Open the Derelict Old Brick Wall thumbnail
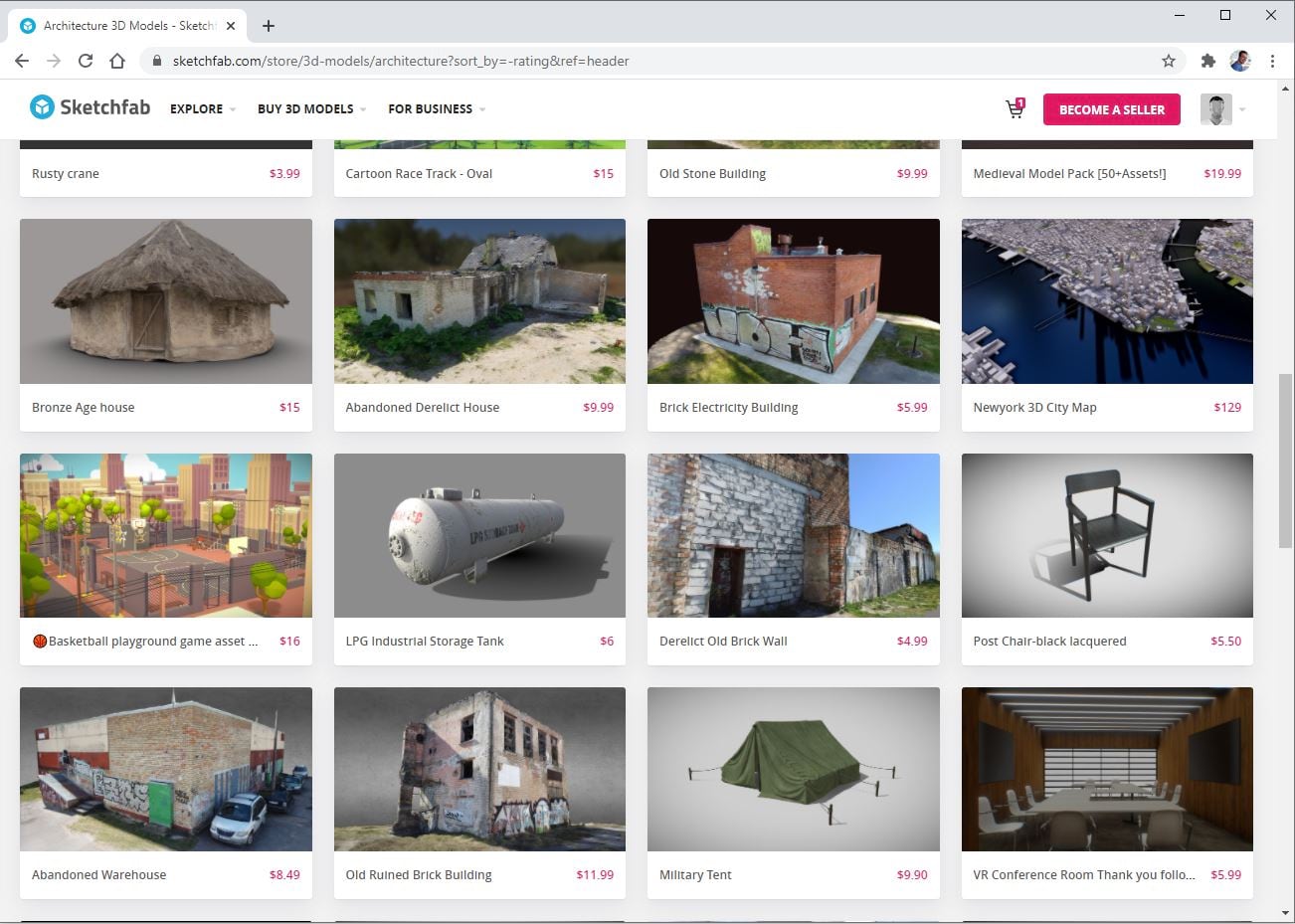Viewport: 1295px width, 924px height. (794, 535)
